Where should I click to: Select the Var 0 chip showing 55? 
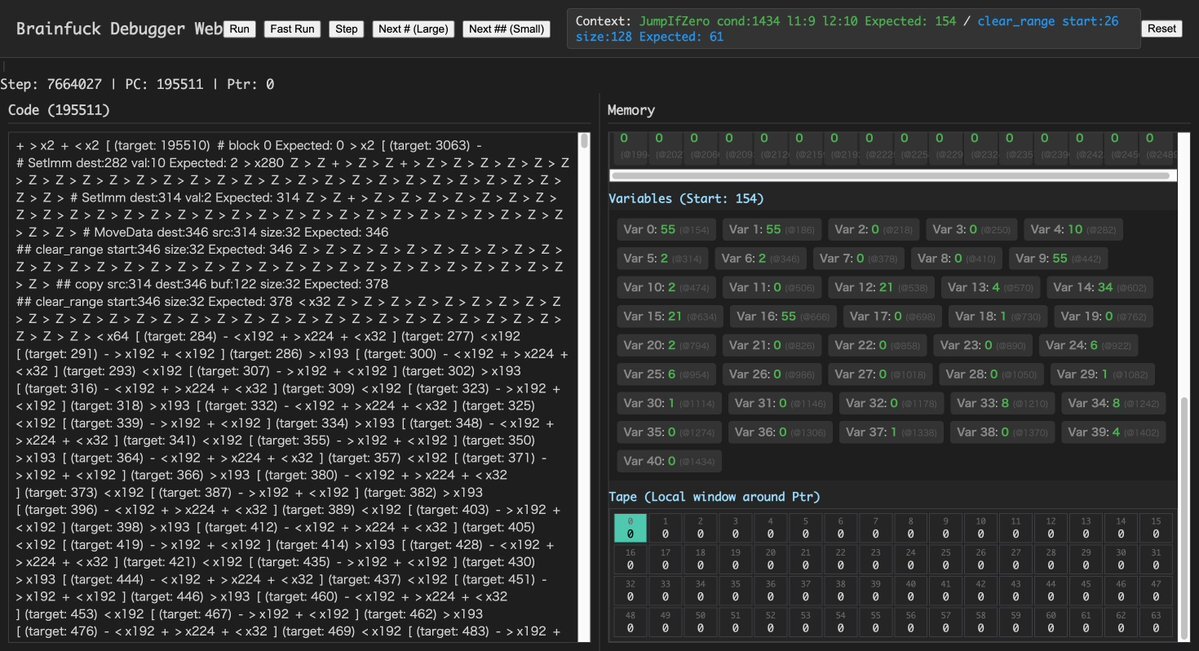(x=665, y=230)
